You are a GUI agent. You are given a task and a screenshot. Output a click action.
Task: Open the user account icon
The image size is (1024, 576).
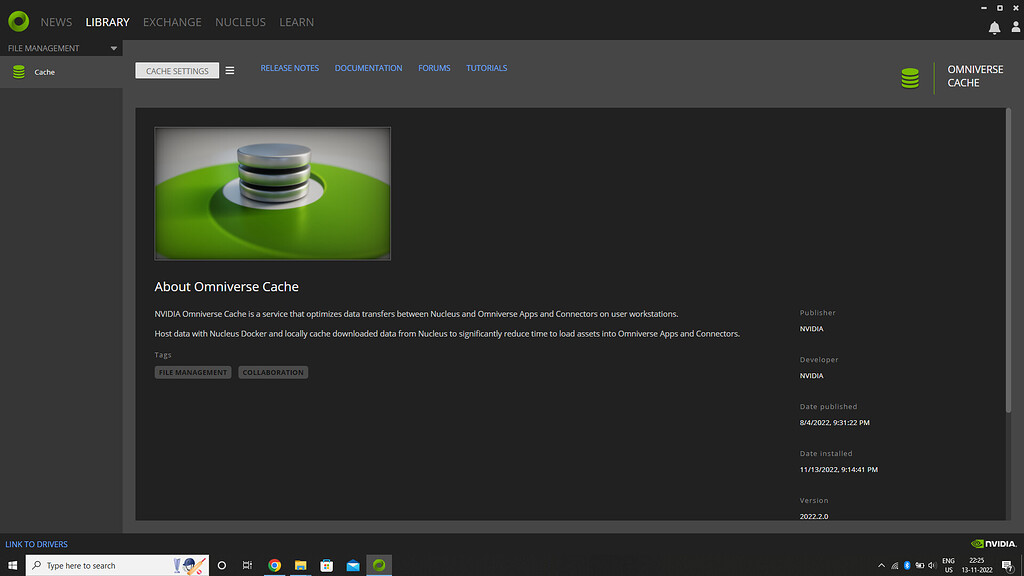[1016, 27]
